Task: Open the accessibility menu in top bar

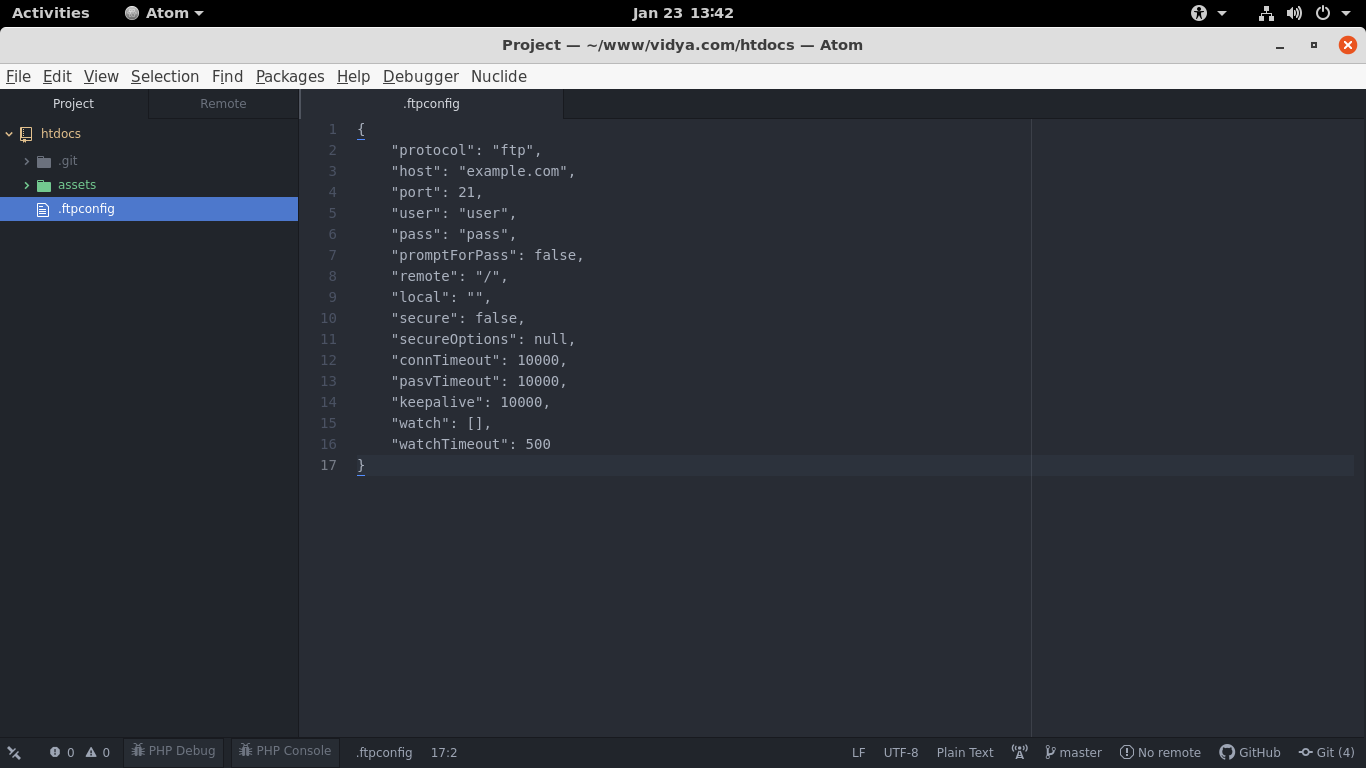Action: (1208, 13)
